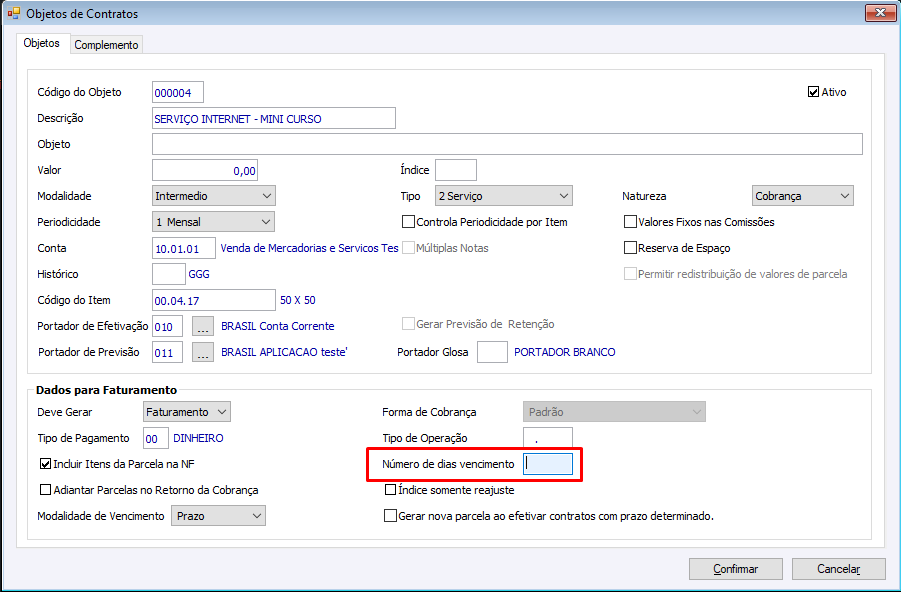
Task: Click the Objetos de Contratos title bar icon
Action: coord(14,13)
